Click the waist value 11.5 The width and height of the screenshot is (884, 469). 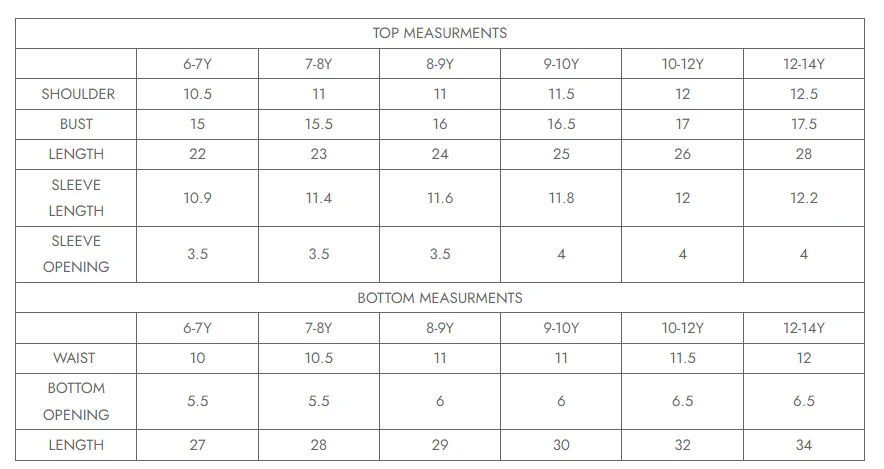click(682, 358)
